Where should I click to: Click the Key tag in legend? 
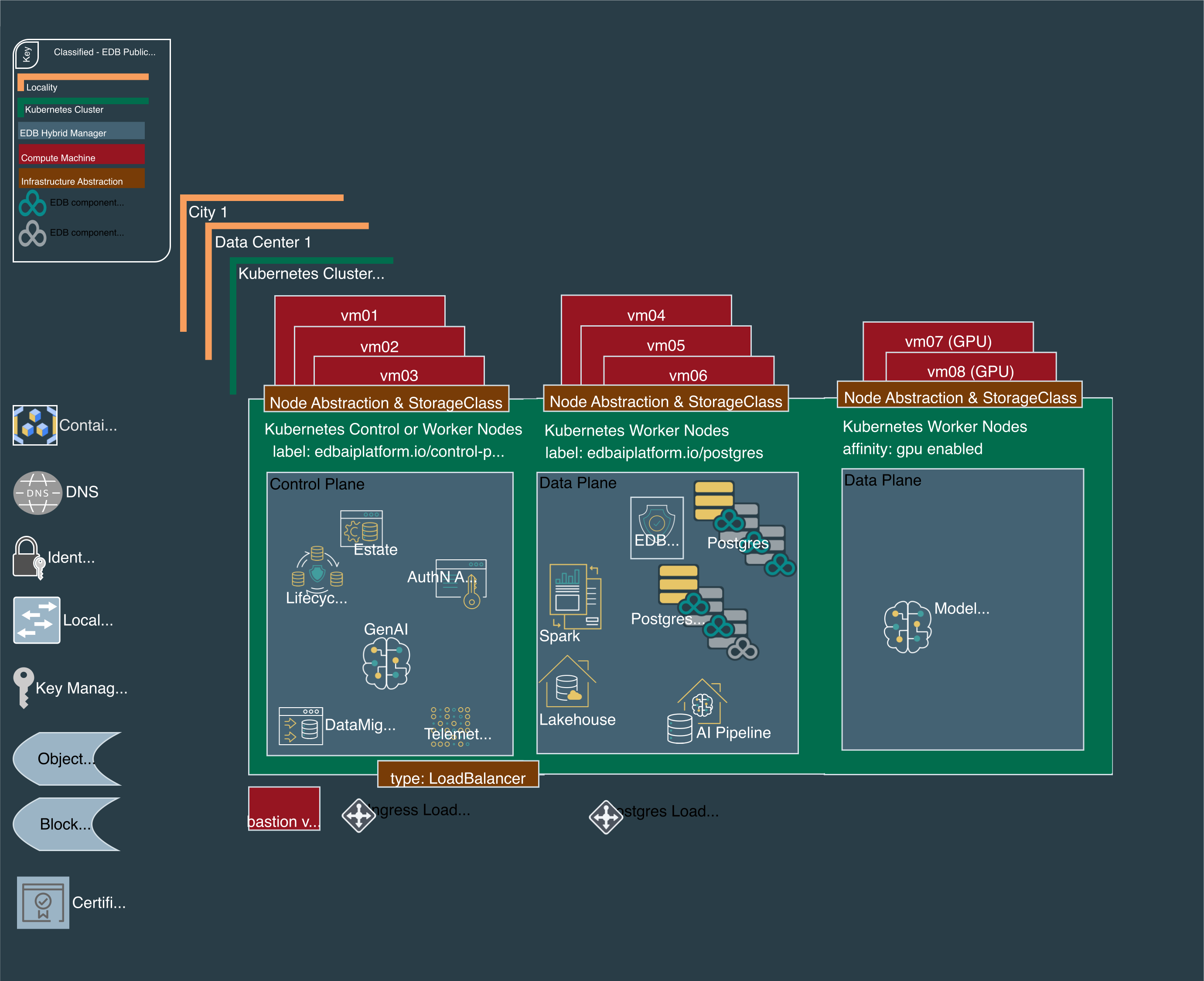27,54
